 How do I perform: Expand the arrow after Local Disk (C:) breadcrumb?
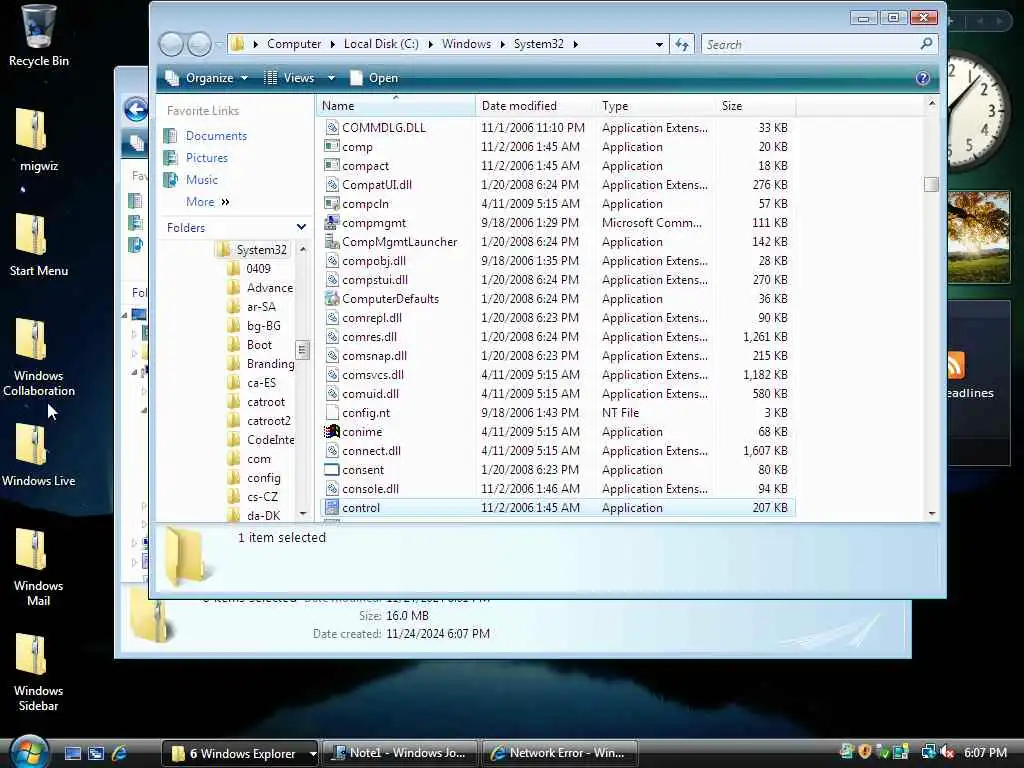[x=430, y=44]
